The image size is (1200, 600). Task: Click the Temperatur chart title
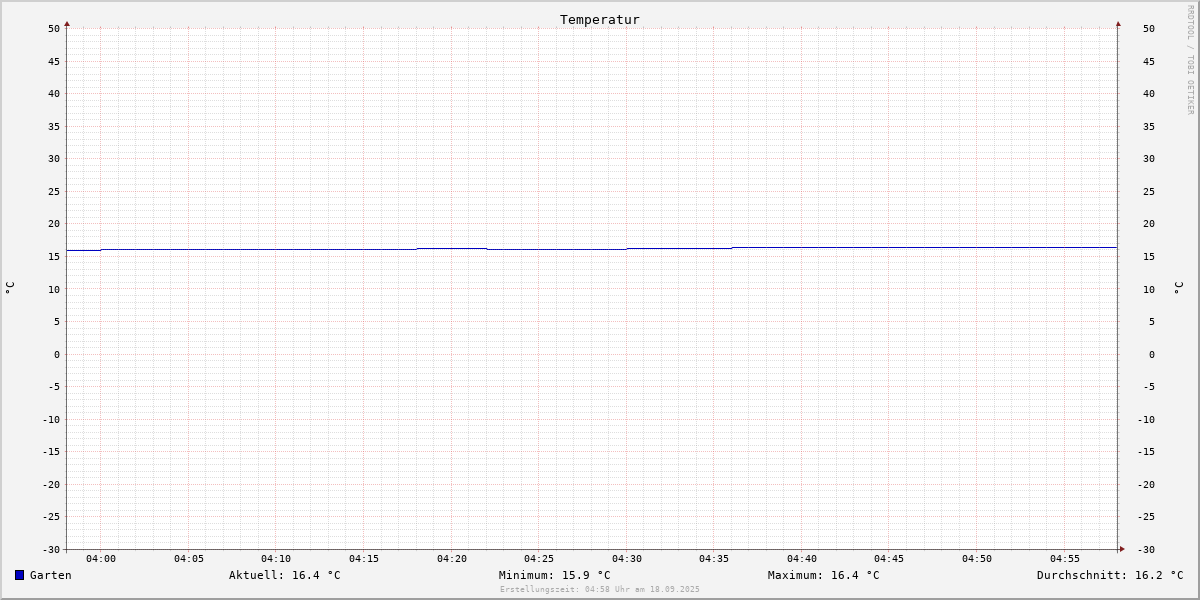600,19
